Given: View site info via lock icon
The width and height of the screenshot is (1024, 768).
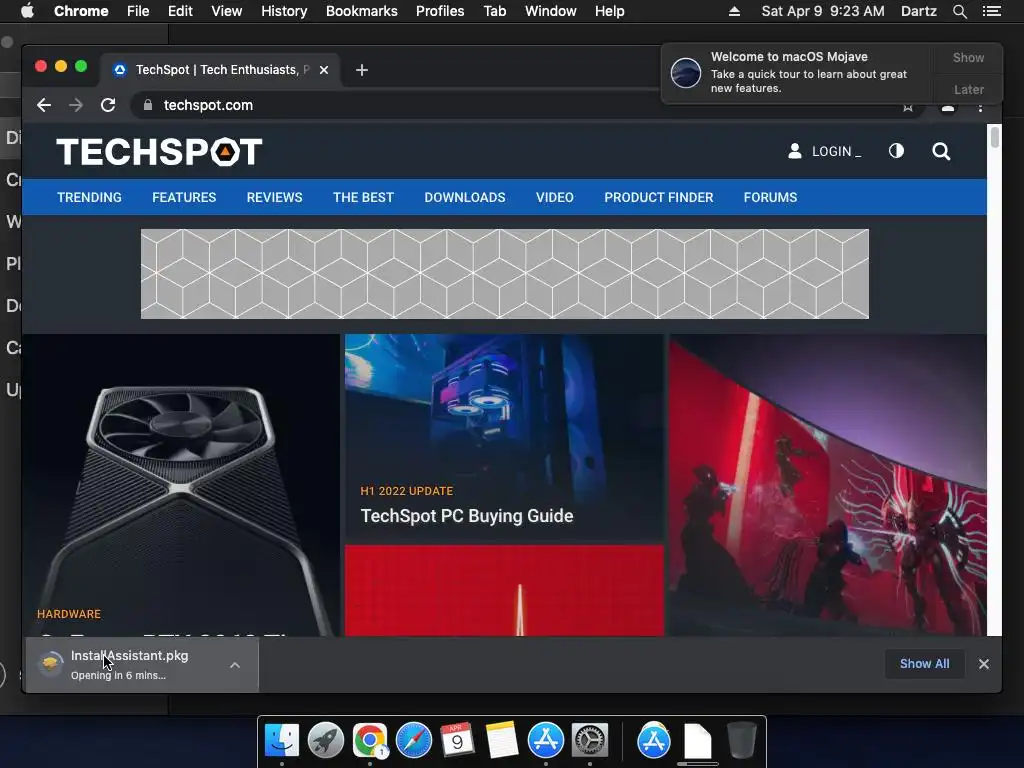Looking at the screenshot, I should [148, 105].
